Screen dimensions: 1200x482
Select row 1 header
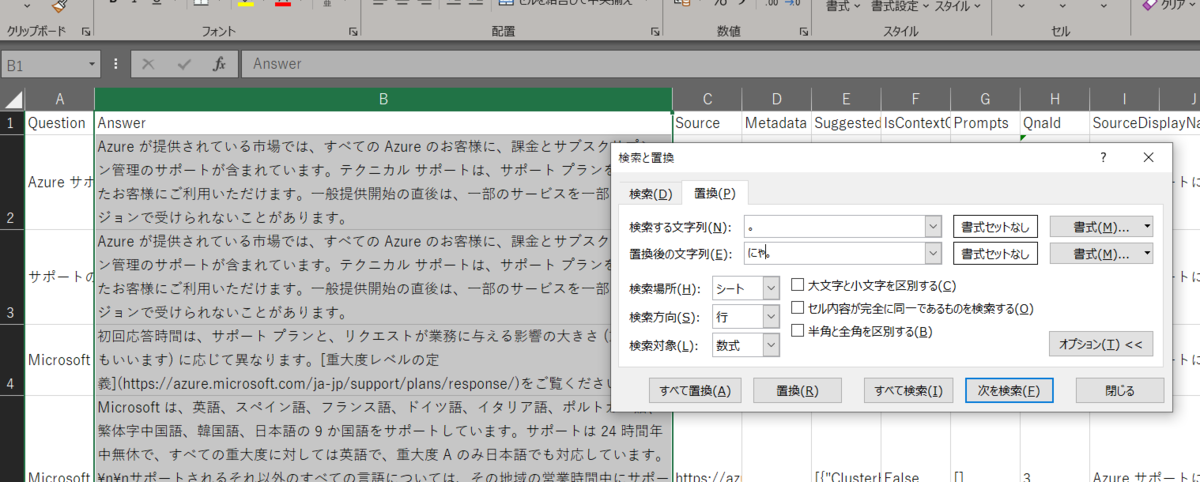[x=12, y=123]
